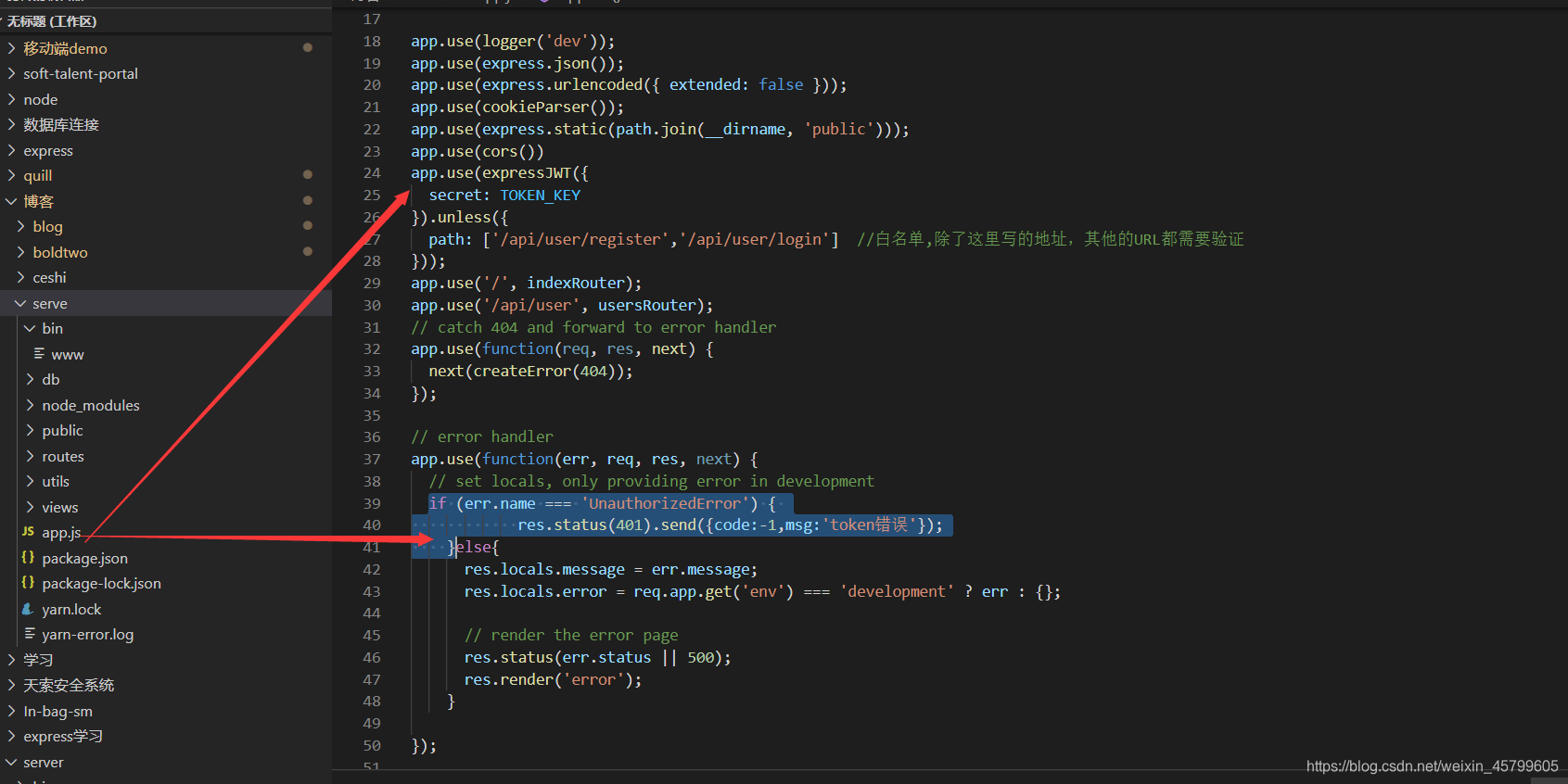Open package-lock.json file
Screen dimensions: 1568x784
[101, 583]
